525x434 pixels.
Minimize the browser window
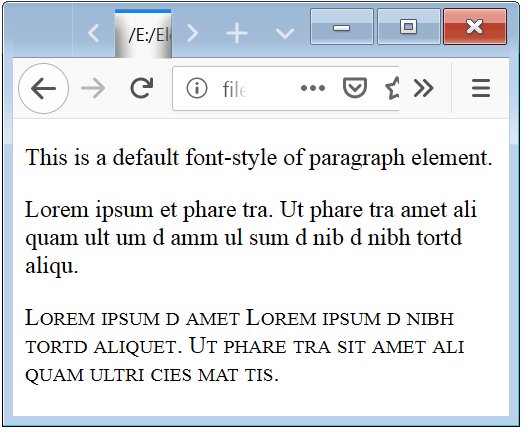pos(342,27)
